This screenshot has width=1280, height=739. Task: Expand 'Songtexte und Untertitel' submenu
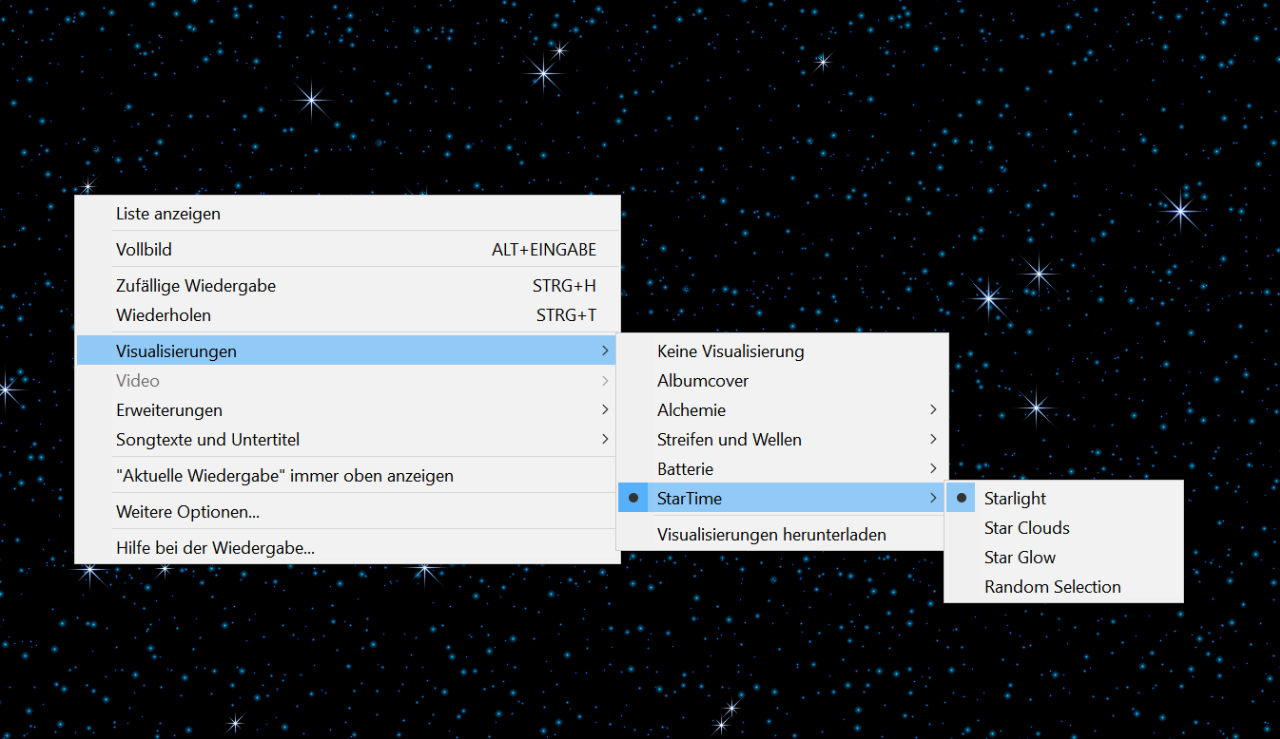point(347,439)
